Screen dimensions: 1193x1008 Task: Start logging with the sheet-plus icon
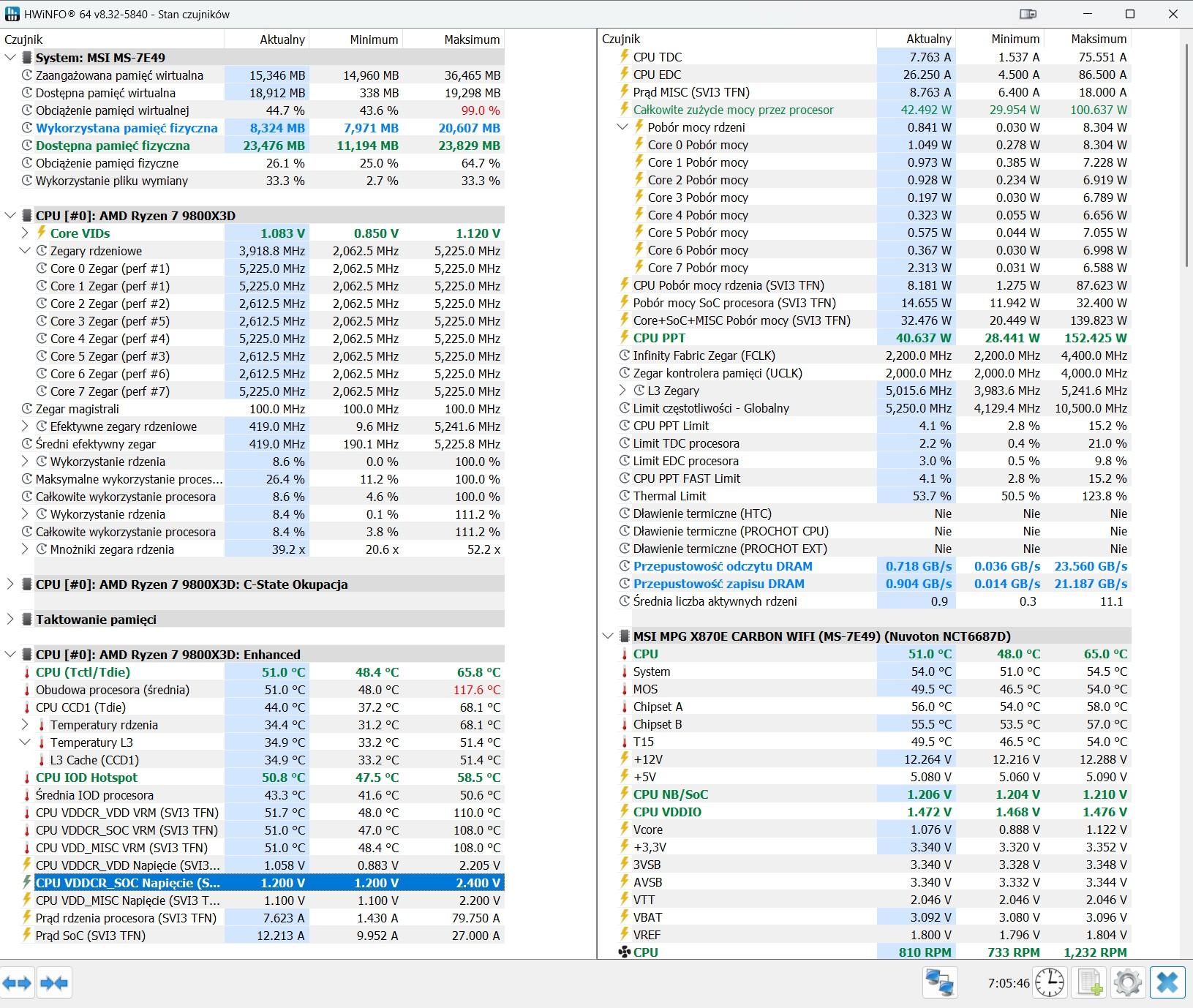[x=1090, y=982]
